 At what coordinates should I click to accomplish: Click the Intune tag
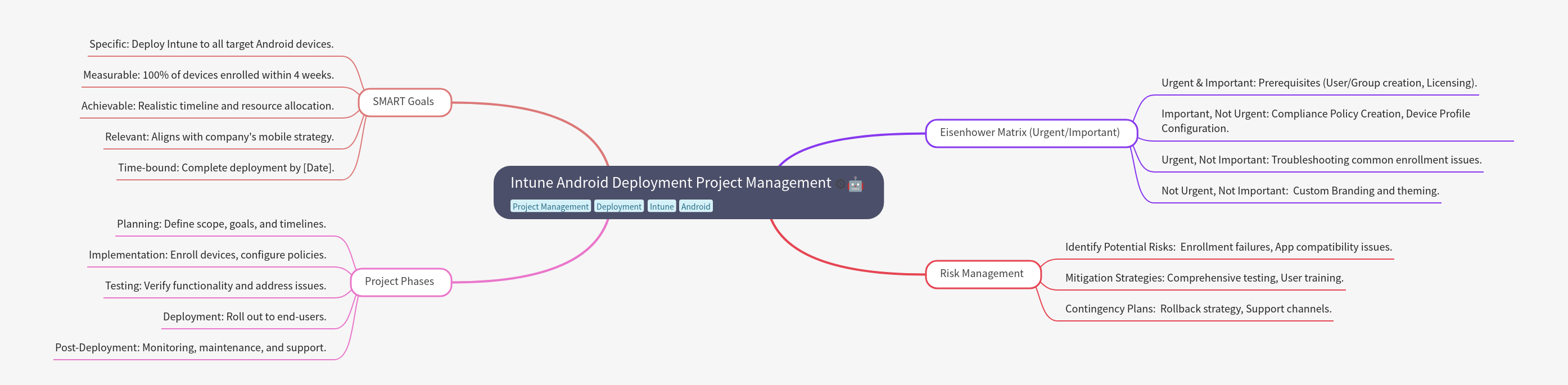[661, 207]
